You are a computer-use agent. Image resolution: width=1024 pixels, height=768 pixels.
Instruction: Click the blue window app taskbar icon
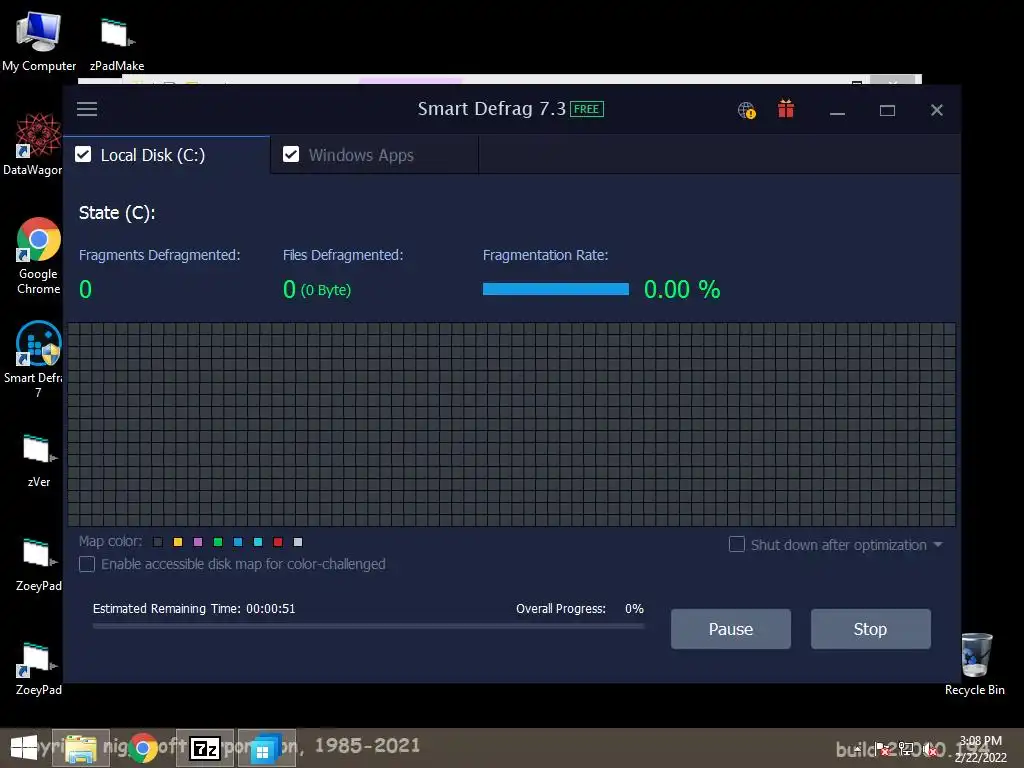(266, 748)
